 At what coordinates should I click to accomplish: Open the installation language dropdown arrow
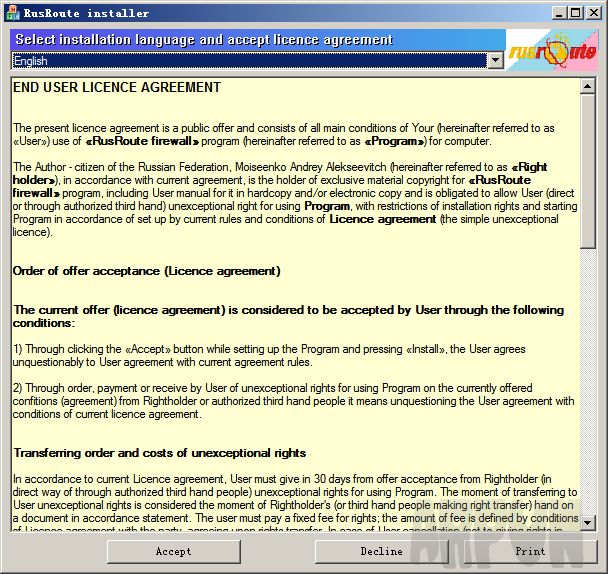click(495, 61)
